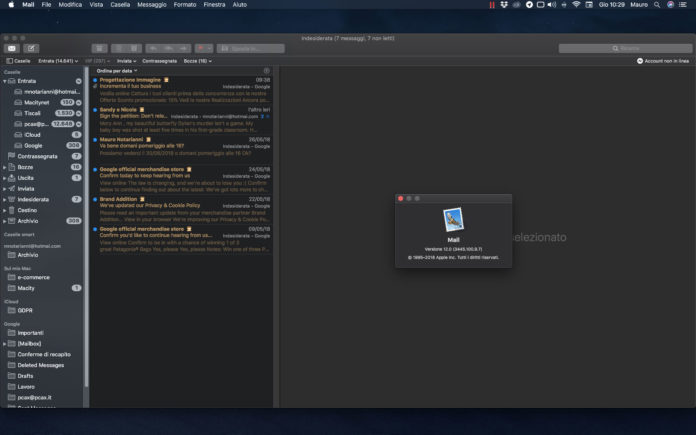This screenshot has height=435, width=696.
Task: Expand the Uscita mailbox
Action: [4, 178]
